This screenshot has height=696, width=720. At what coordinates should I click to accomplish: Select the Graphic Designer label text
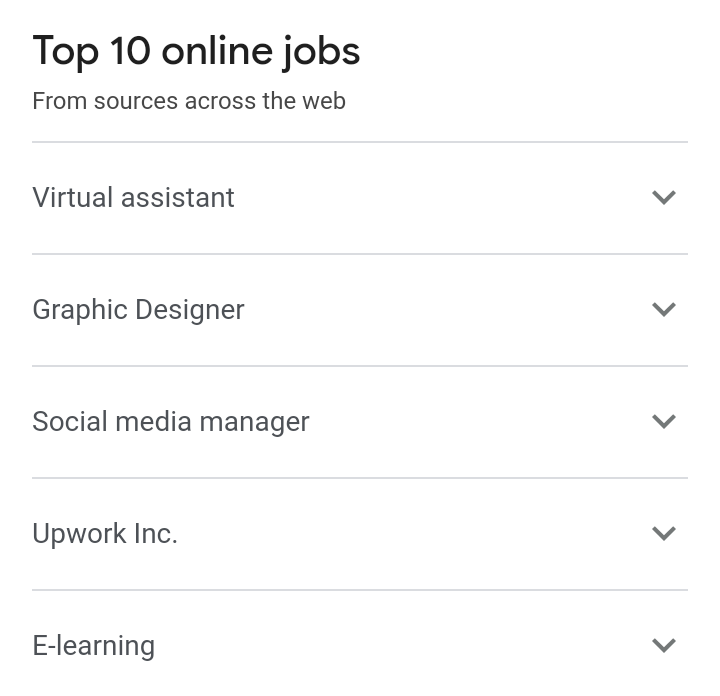click(x=138, y=310)
